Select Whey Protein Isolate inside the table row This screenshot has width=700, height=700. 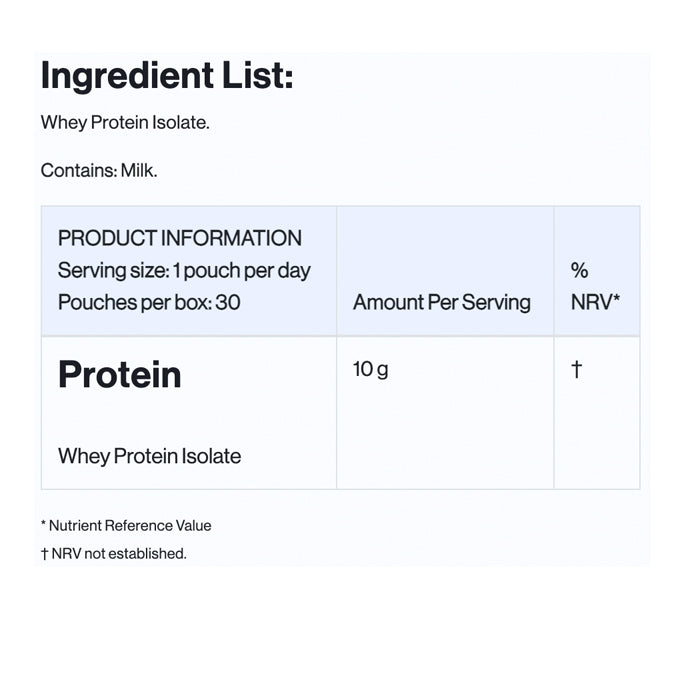pos(150,456)
